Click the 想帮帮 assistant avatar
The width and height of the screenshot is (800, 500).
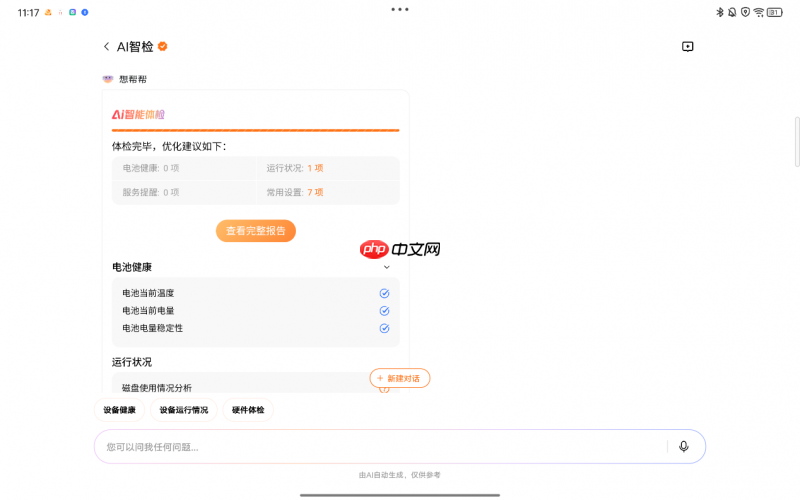[x=108, y=79]
